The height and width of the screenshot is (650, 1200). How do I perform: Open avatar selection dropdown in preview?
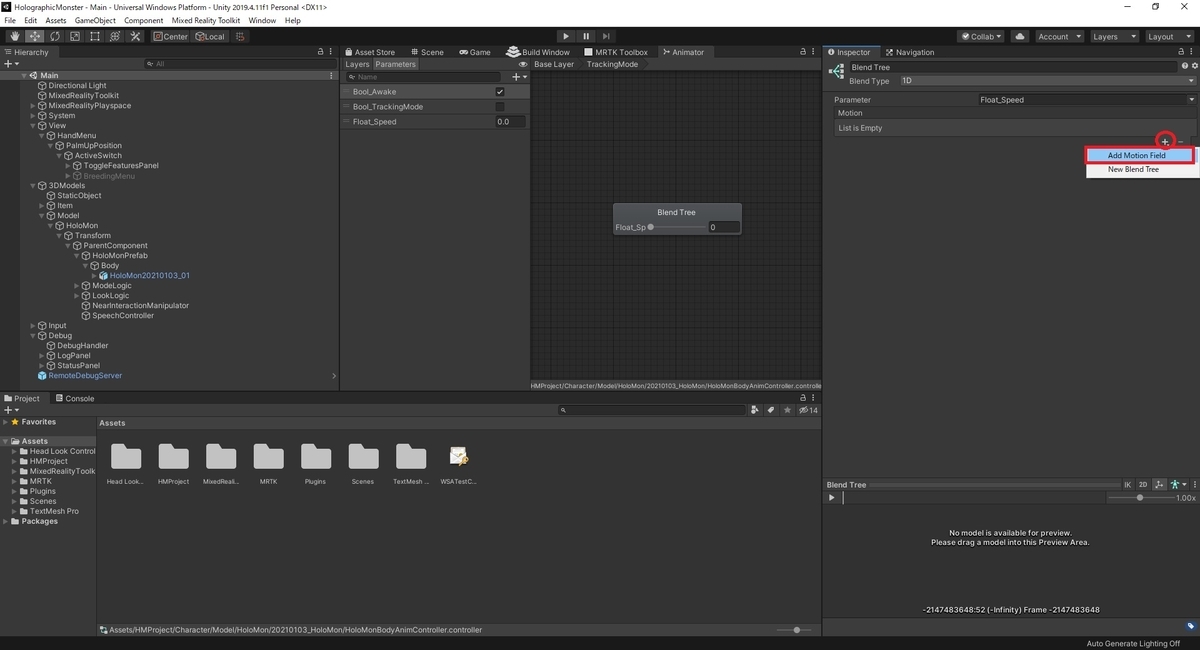click(x=1178, y=485)
